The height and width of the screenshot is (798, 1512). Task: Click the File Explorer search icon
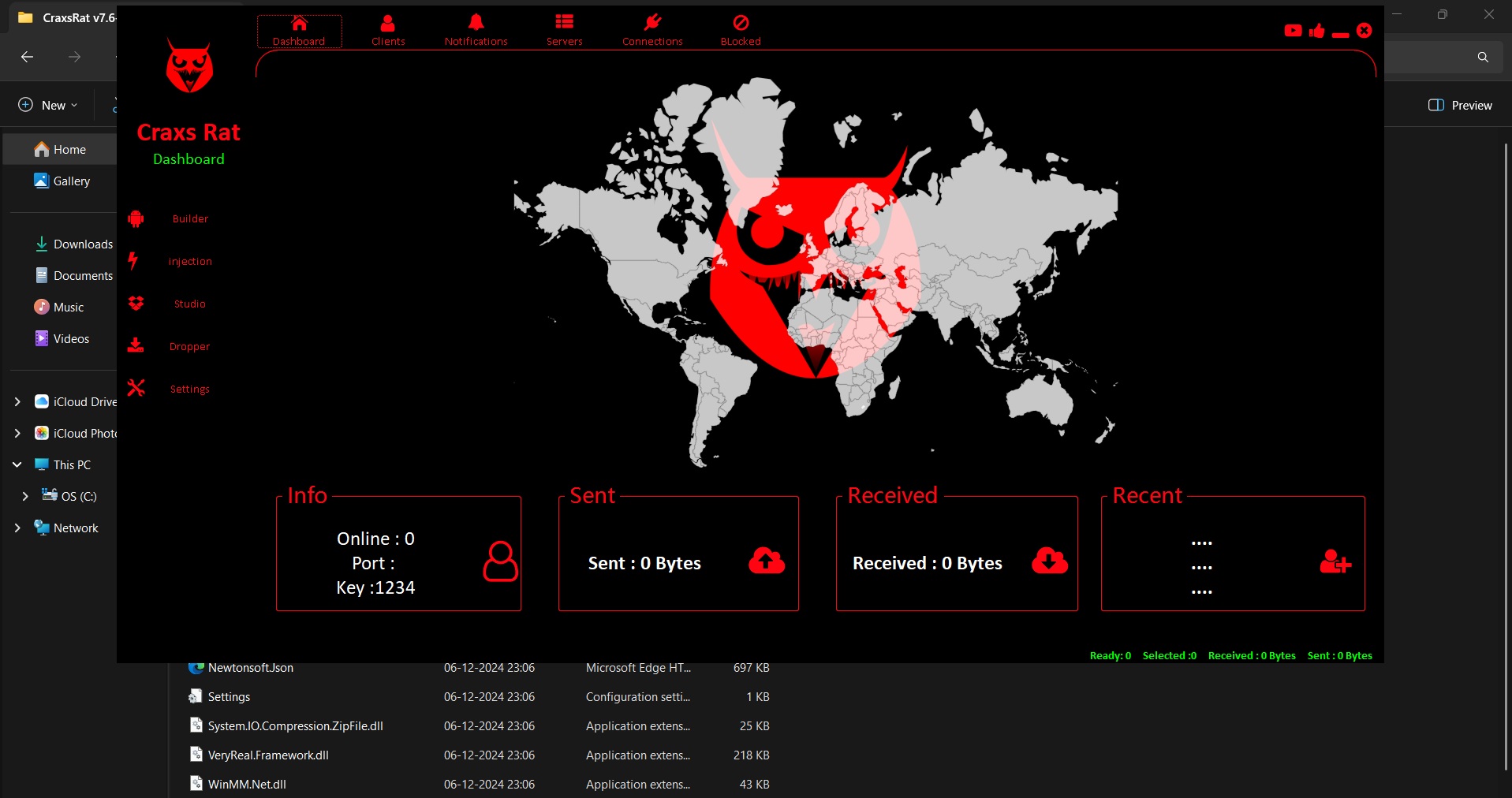1483,57
